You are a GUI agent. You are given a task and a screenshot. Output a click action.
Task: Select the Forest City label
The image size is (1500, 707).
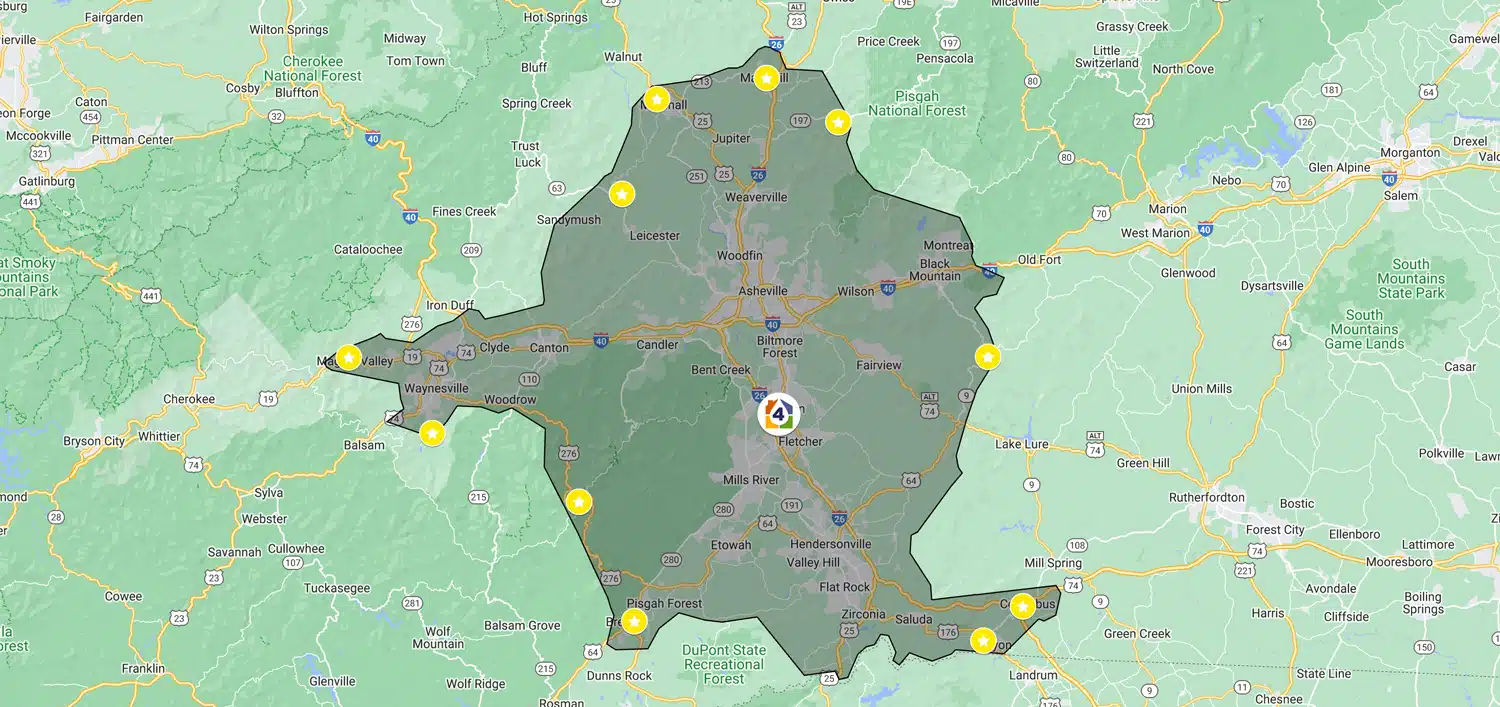pyautogui.click(x=1275, y=530)
